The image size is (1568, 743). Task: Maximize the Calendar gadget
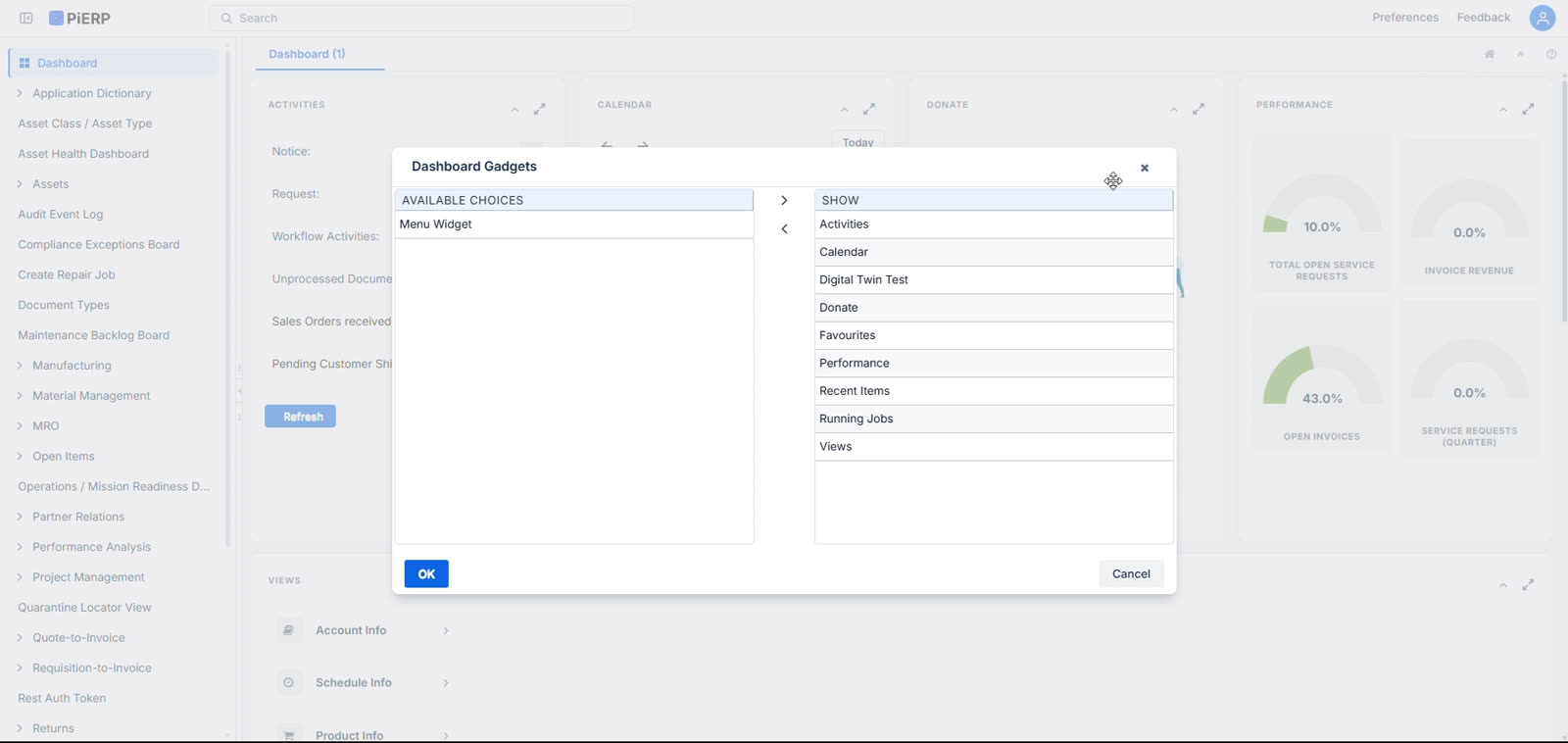point(869,109)
